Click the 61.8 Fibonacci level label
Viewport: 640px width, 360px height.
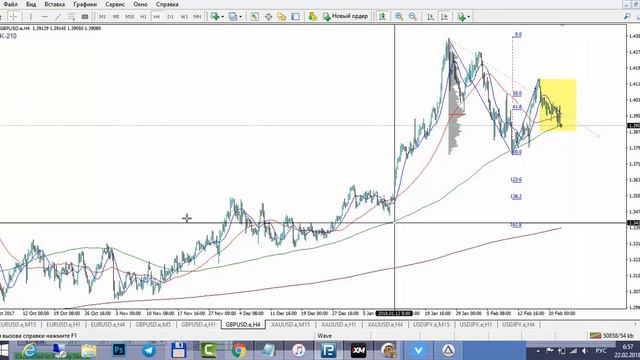click(x=517, y=107)
